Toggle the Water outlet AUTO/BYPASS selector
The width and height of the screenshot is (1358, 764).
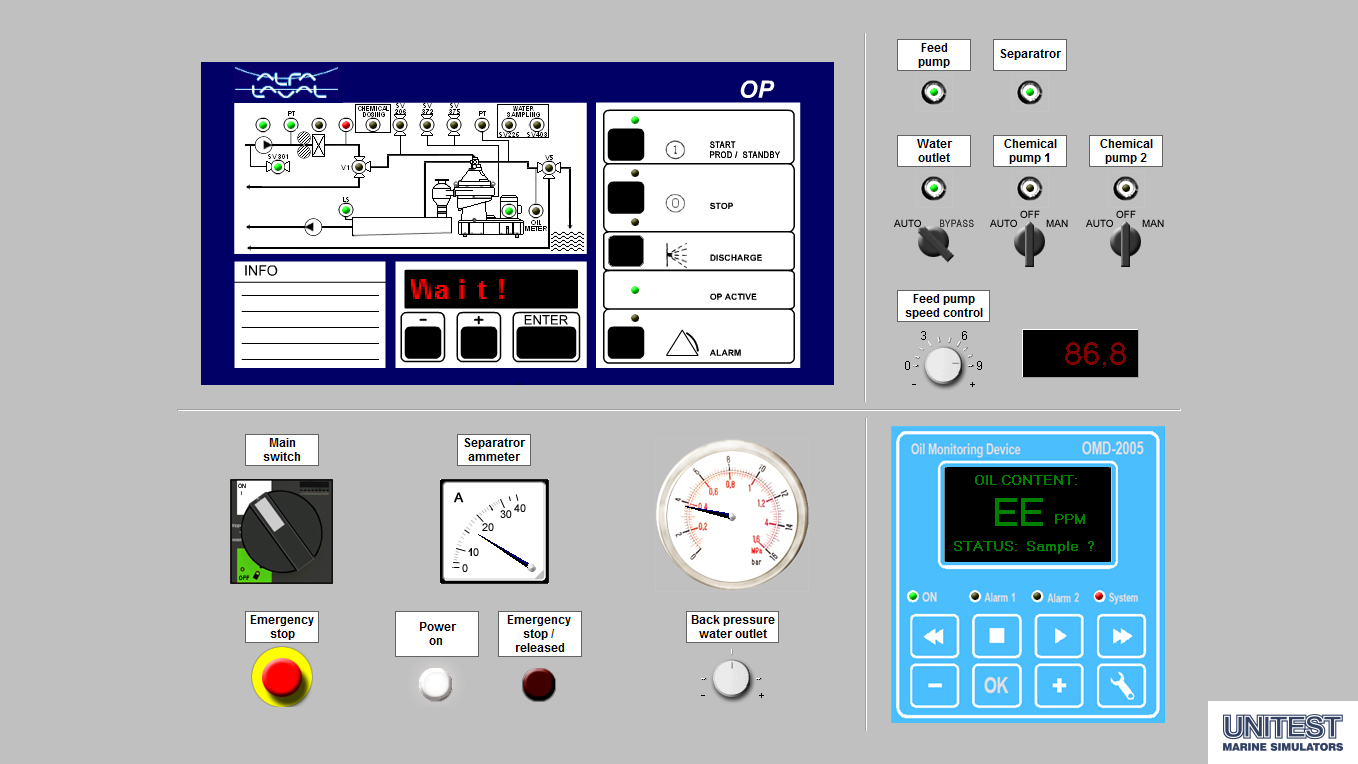pyautogui.click(x=935, y=243)
